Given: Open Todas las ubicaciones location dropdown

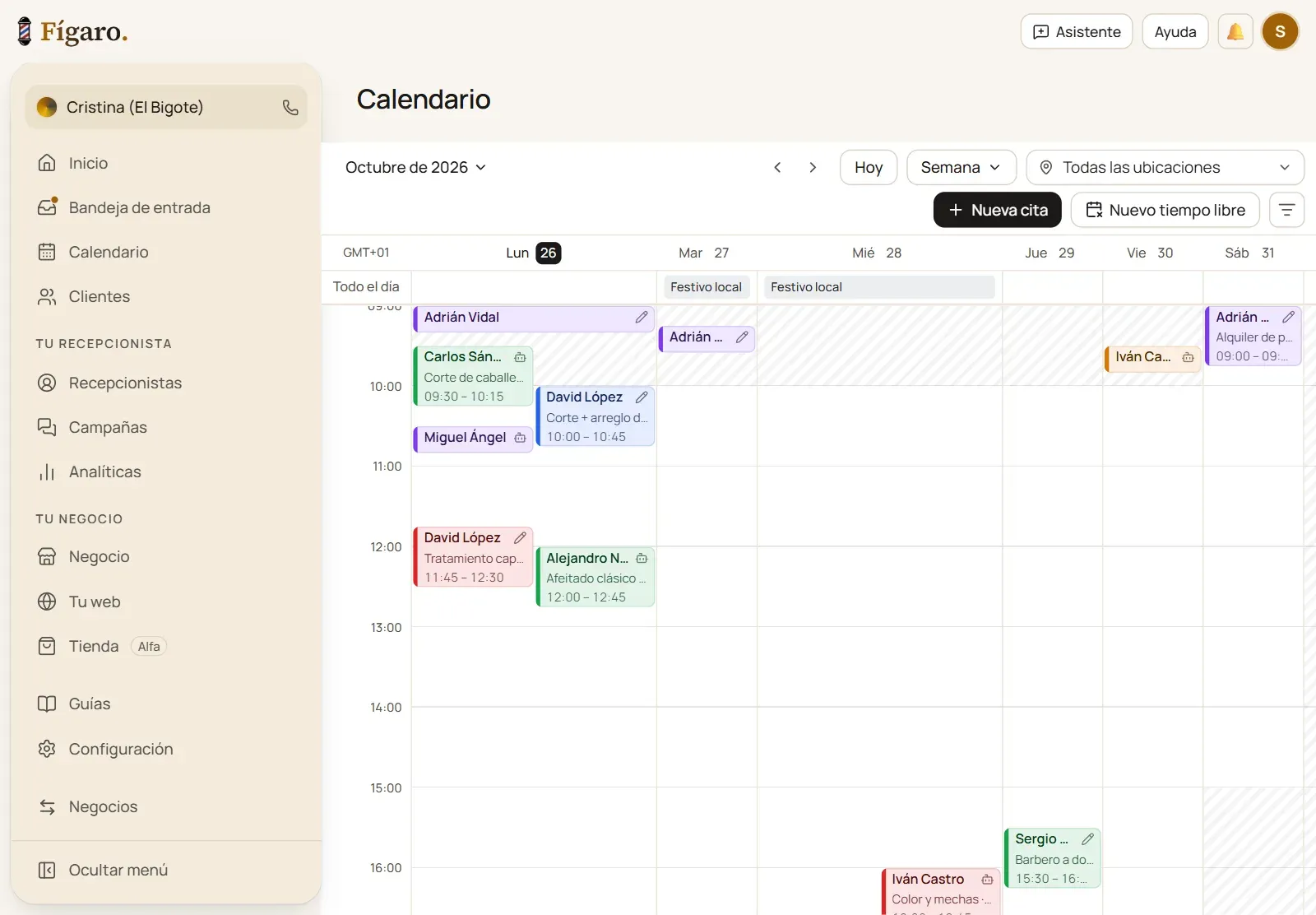Looking at the screenshot, I should pos(1165,168).
